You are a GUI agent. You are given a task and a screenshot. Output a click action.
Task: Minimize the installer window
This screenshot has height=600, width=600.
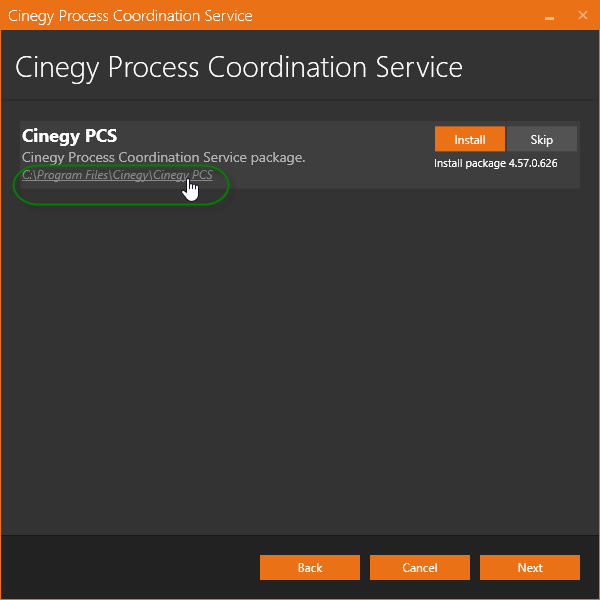coord(549,17)
